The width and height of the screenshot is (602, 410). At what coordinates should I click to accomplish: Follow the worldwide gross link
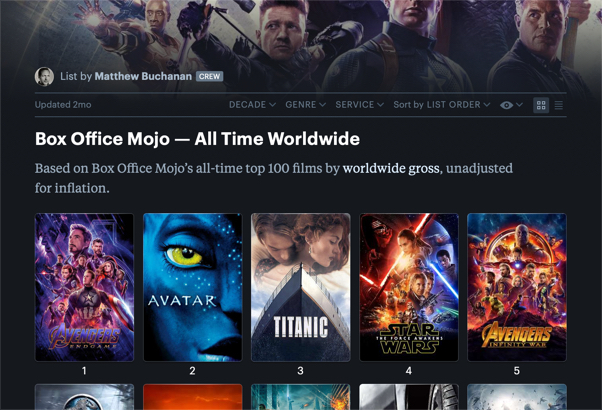point(391,168)
